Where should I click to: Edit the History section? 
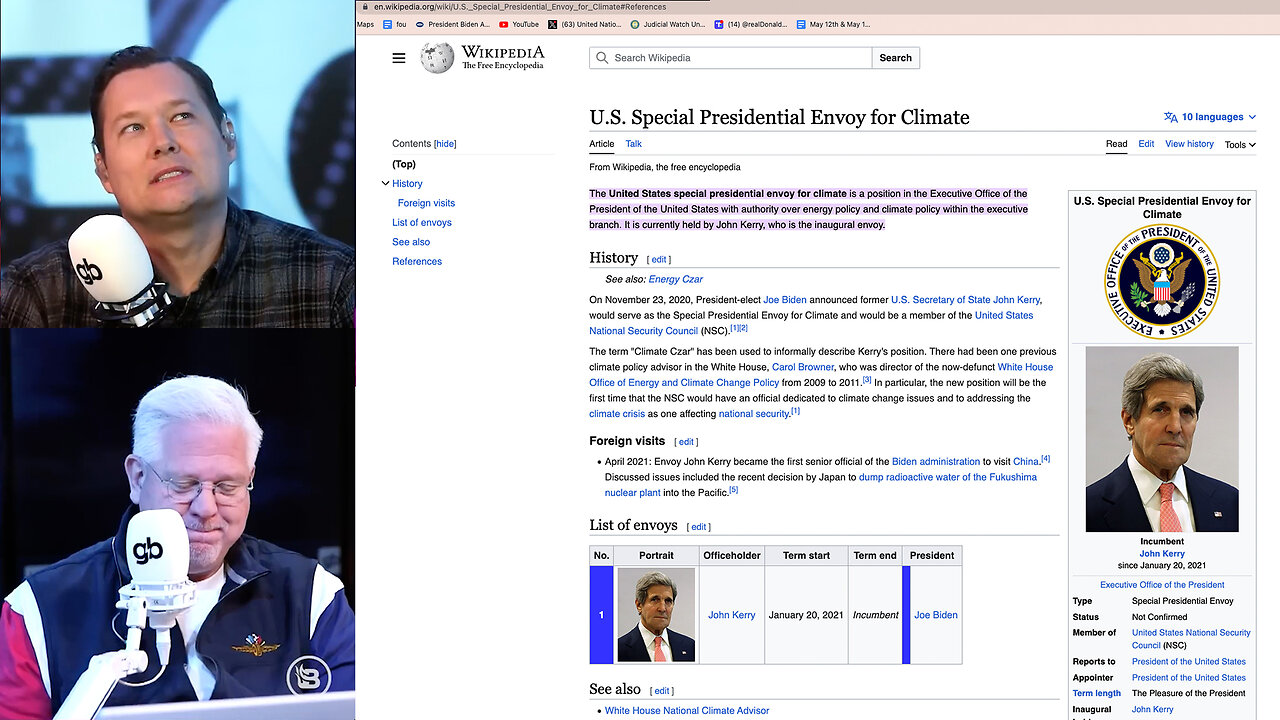click(x=659, y=260)
